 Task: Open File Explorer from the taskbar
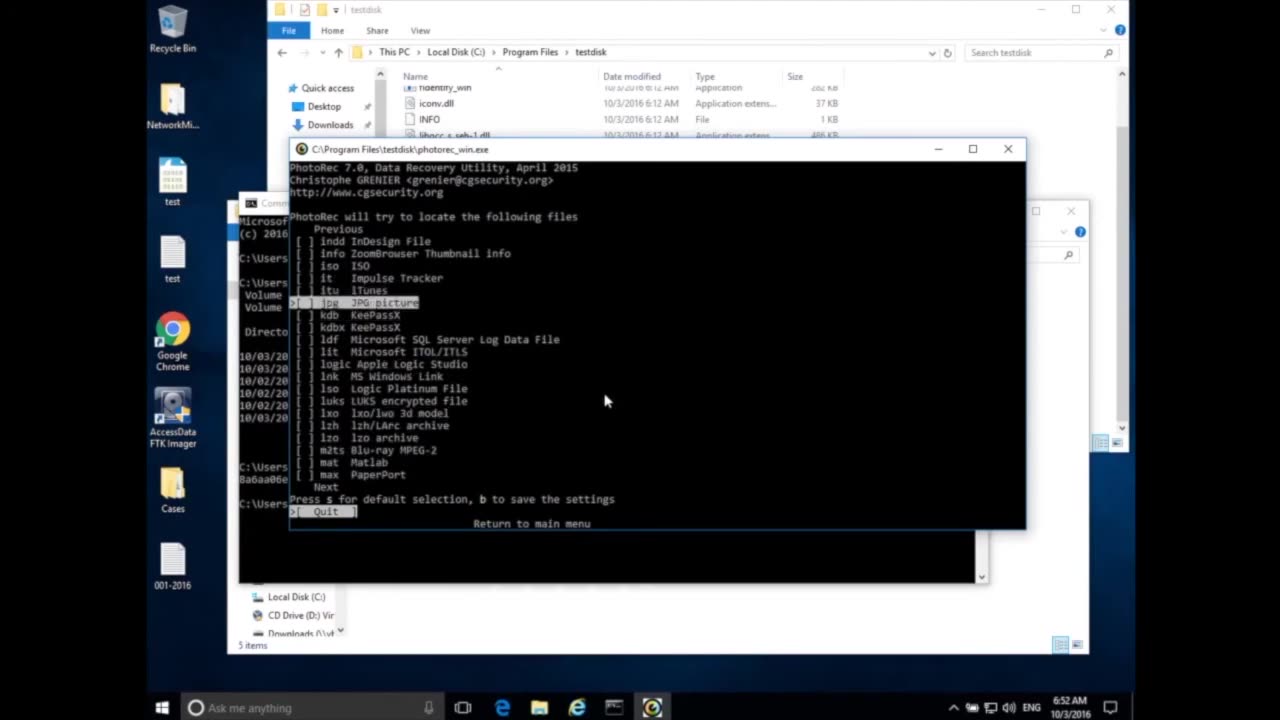click(x=539, y=708)
